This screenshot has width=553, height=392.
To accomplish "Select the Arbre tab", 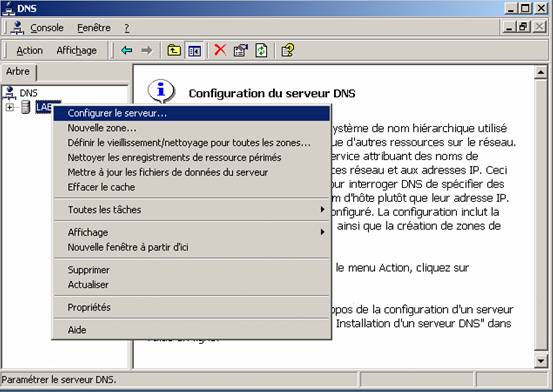I will (18, 72).
